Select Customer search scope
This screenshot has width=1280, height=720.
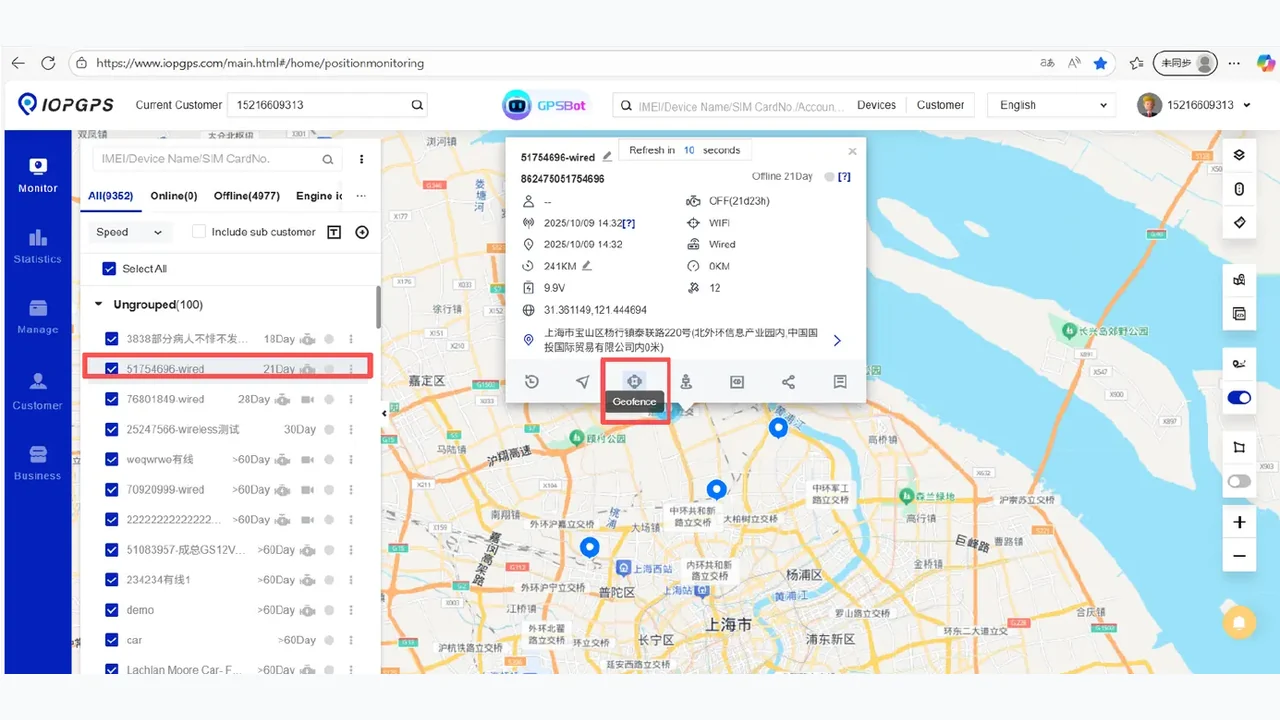tap(940, 105)
